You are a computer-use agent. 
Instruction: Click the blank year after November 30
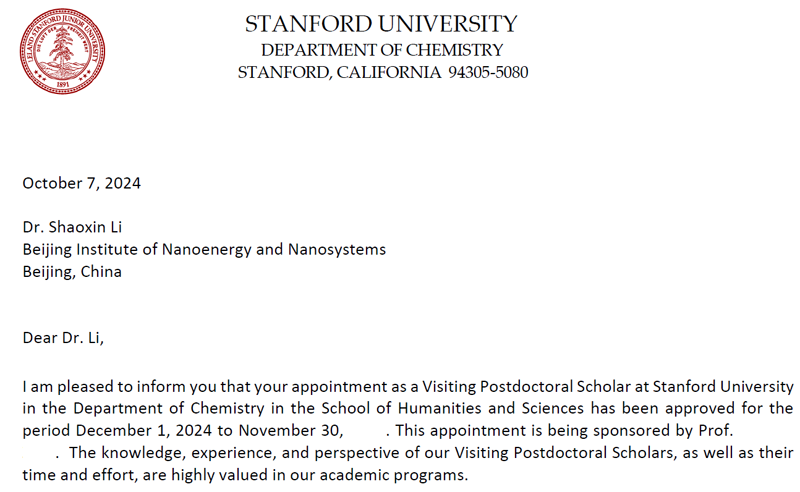[x=366, y=430]
